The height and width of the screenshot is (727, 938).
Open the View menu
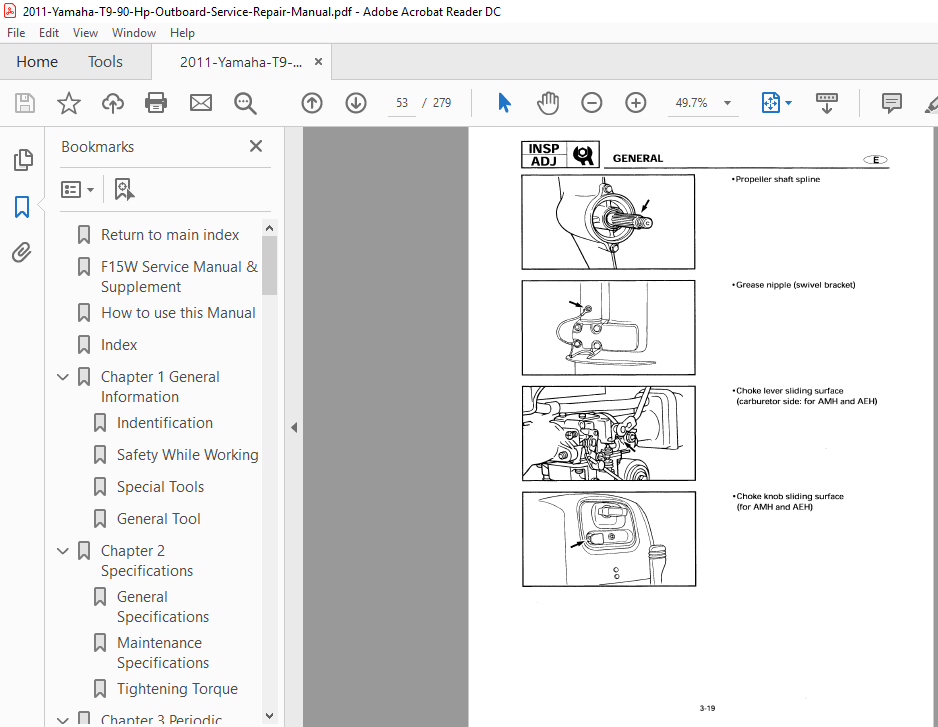[x=86, y=33]
